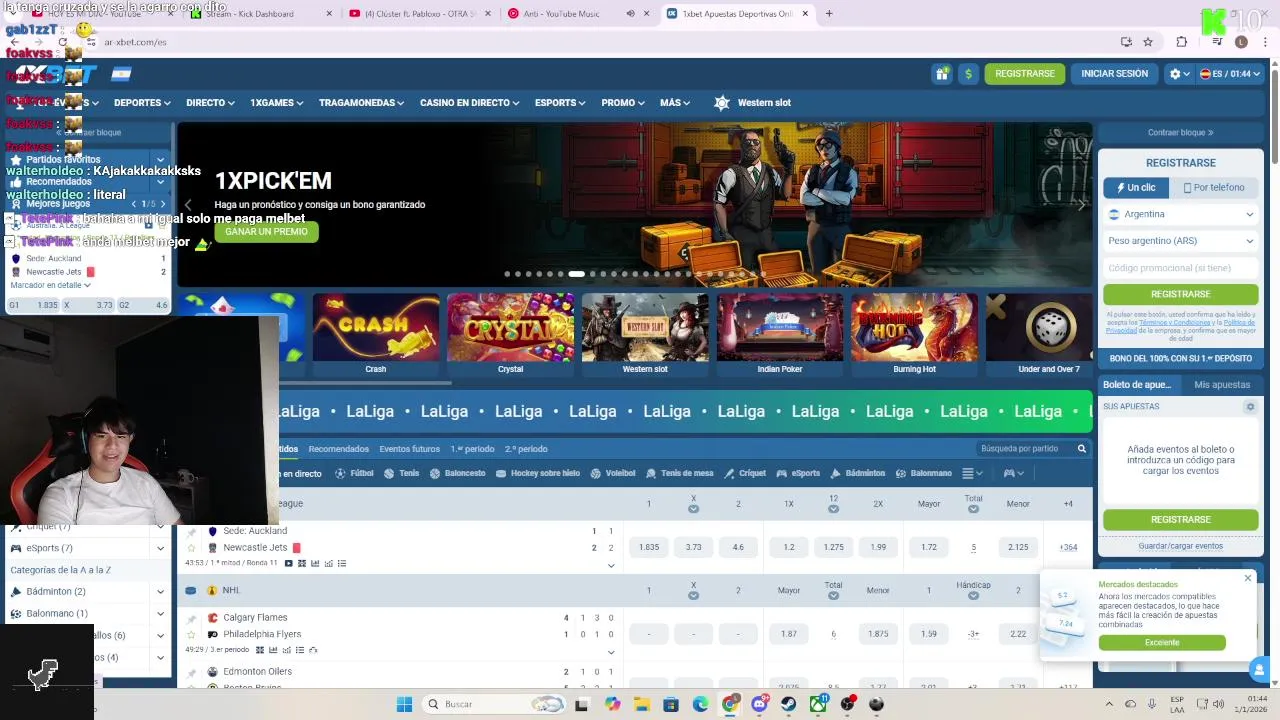Open bet slip settings gear icon
The width and height of the screenshot is (1280, 720).
click(x=1250, y=407)
